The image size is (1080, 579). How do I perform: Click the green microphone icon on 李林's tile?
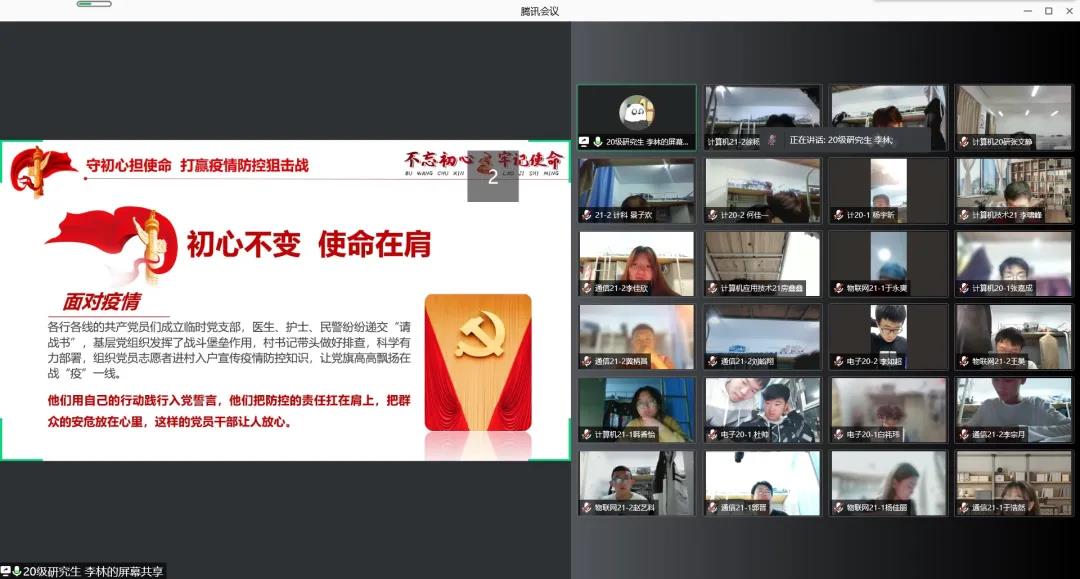[x=598, y=142]
